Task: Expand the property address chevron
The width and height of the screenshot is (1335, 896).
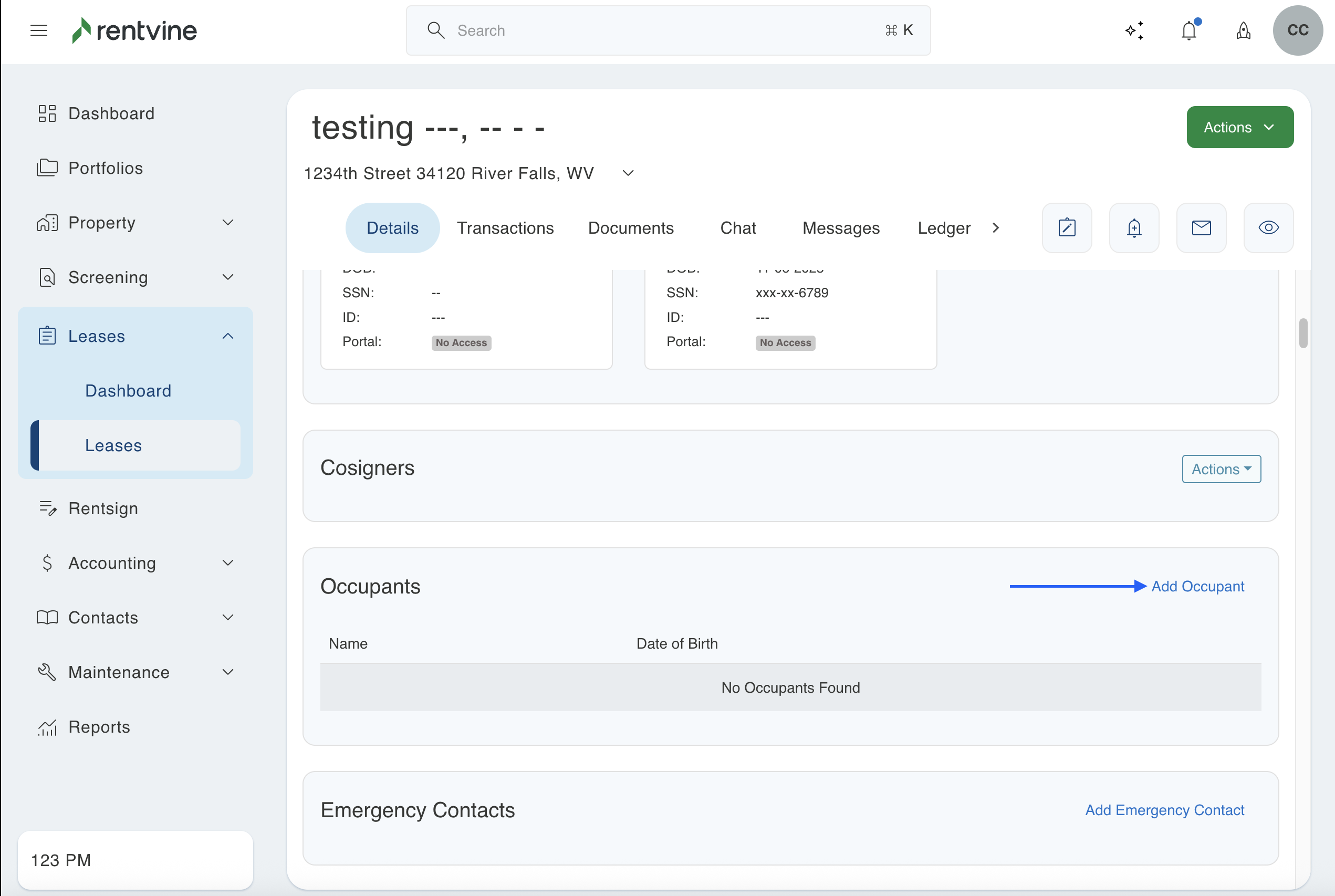Action: point(628,173)
